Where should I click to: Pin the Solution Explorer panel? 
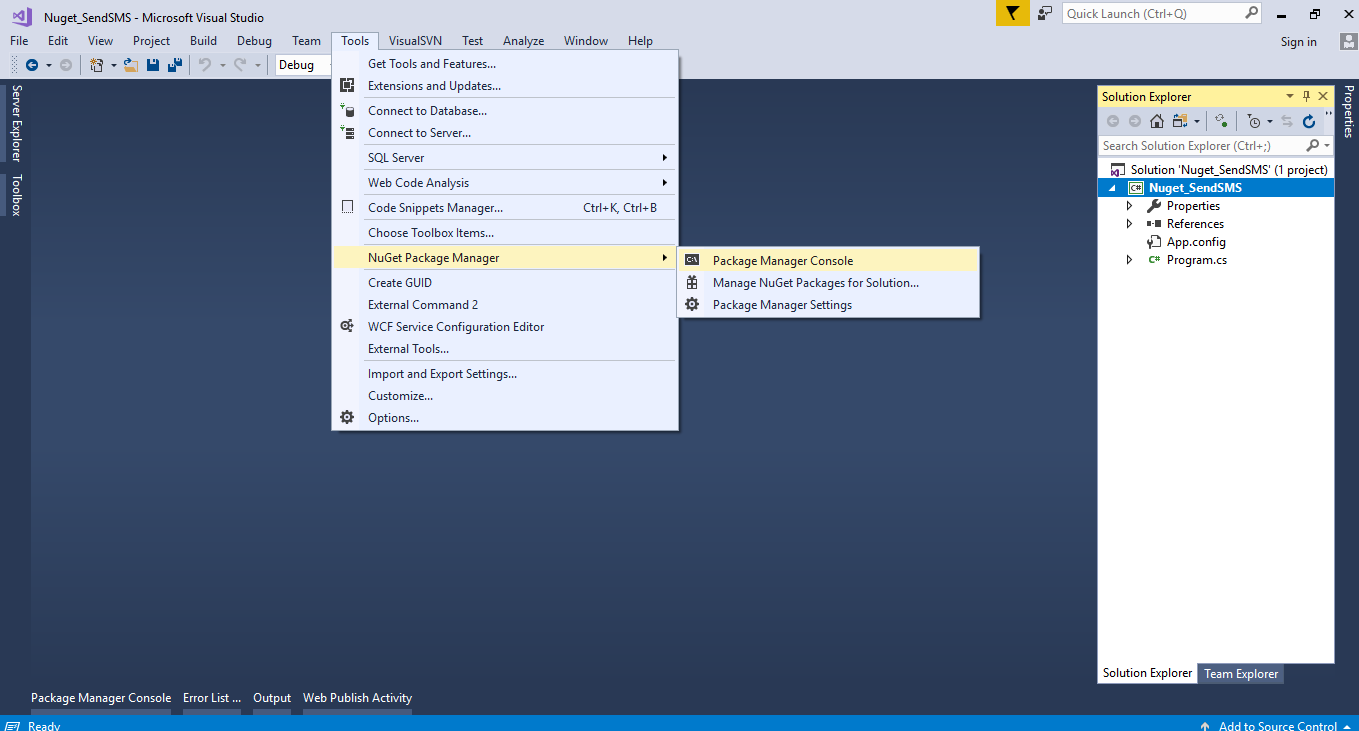coord(1308,96)
